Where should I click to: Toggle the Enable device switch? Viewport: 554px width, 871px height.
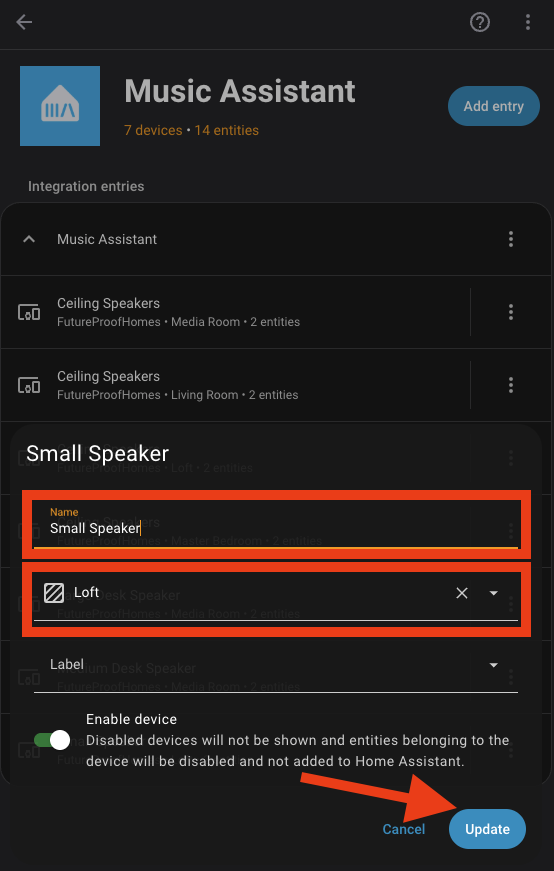pos(52,740)
